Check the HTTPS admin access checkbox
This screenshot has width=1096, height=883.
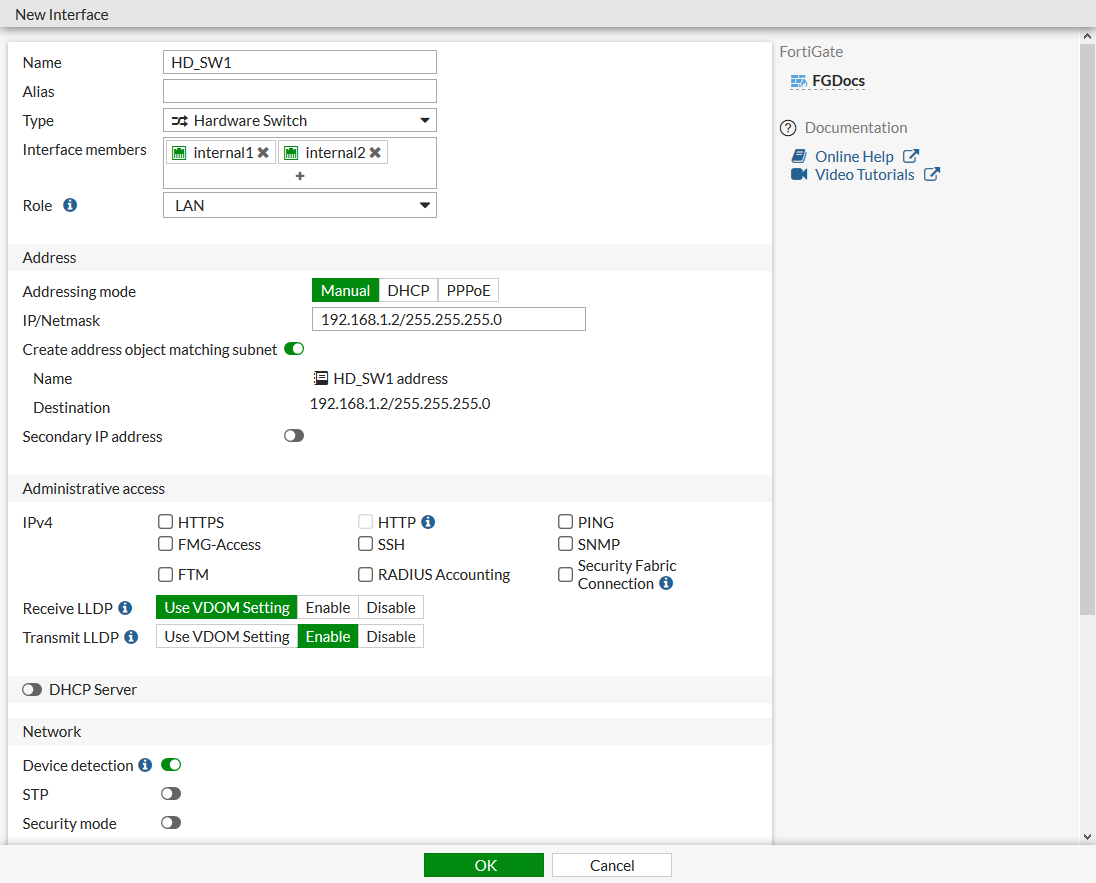point(165,521)
